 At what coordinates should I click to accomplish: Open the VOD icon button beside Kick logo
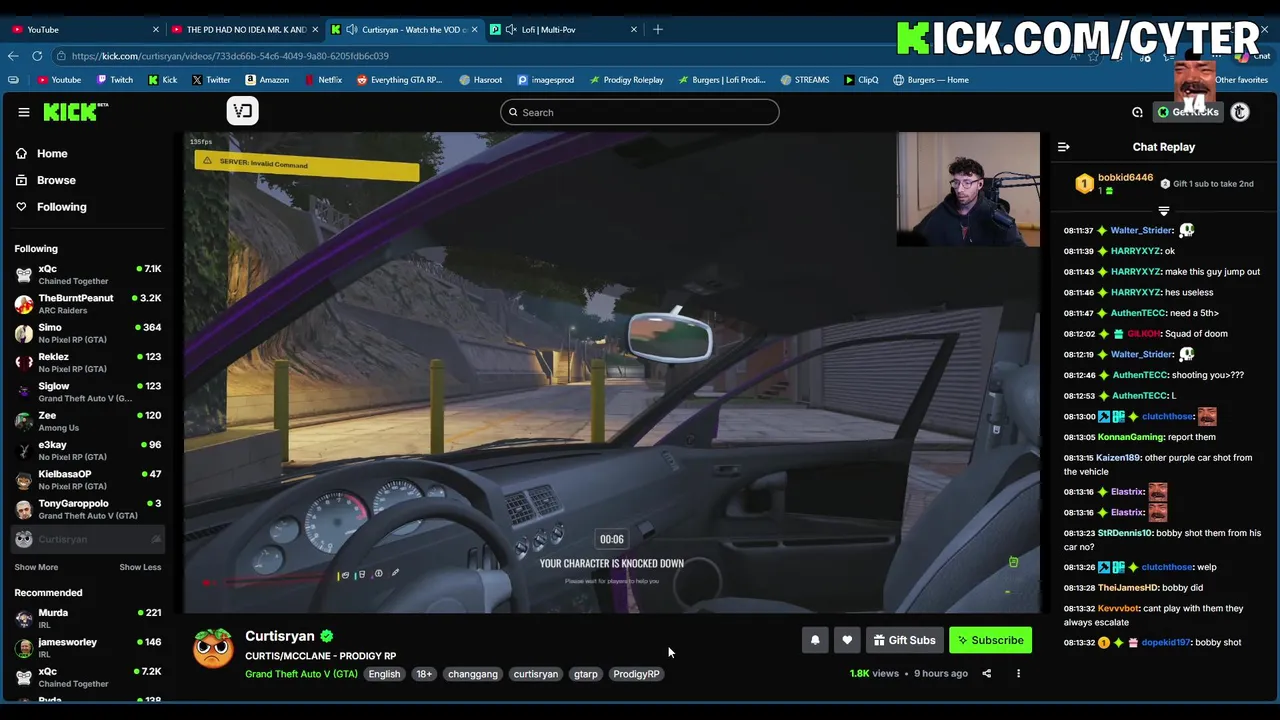(242, 111)
